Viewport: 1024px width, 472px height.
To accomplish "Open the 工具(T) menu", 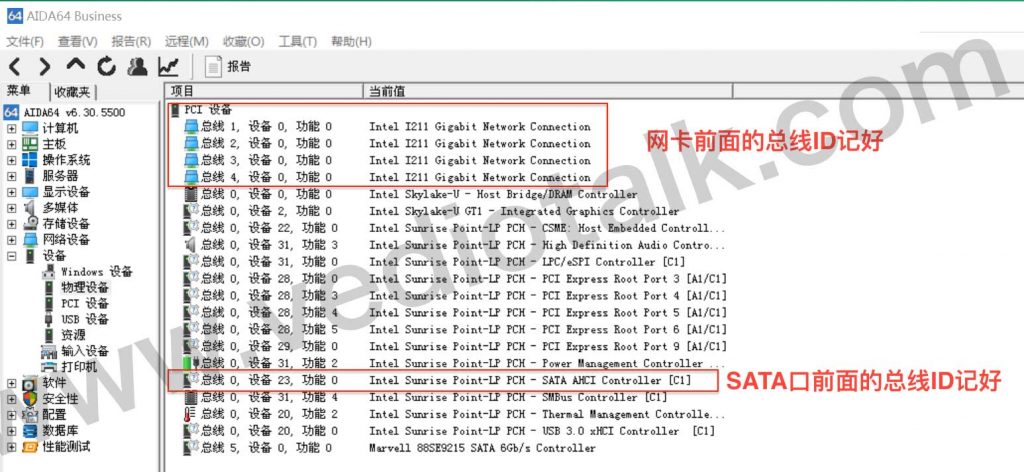I will tap(297, 41).
